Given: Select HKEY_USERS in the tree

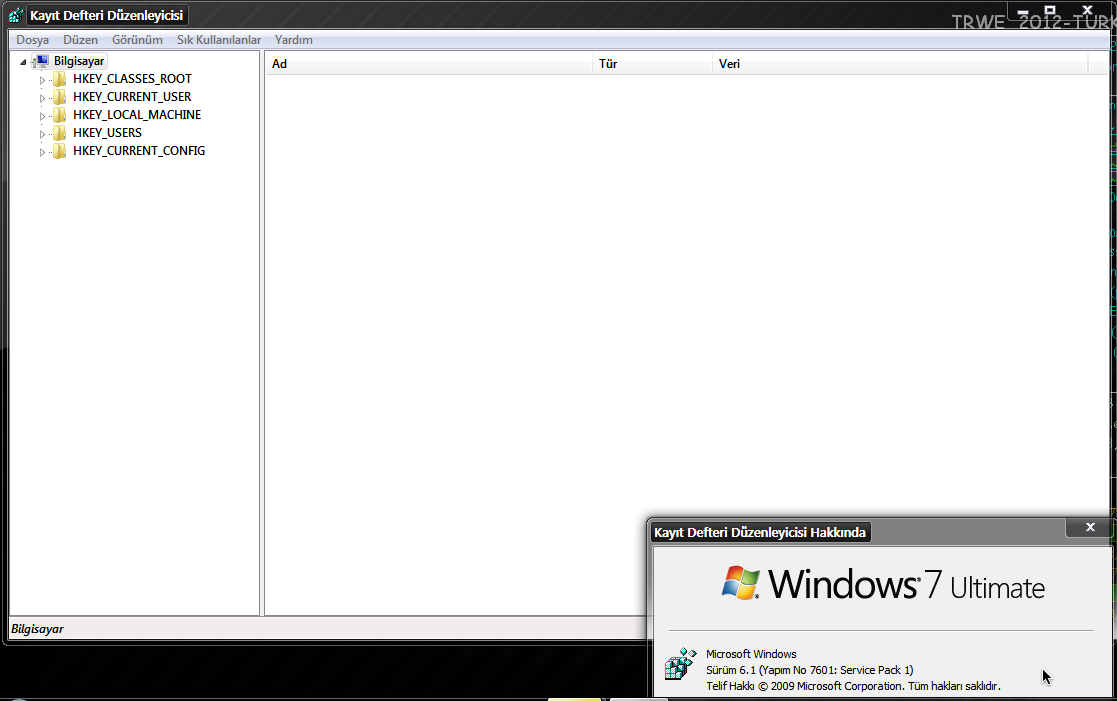Looking at the screenshot, I should coord(107,133).
